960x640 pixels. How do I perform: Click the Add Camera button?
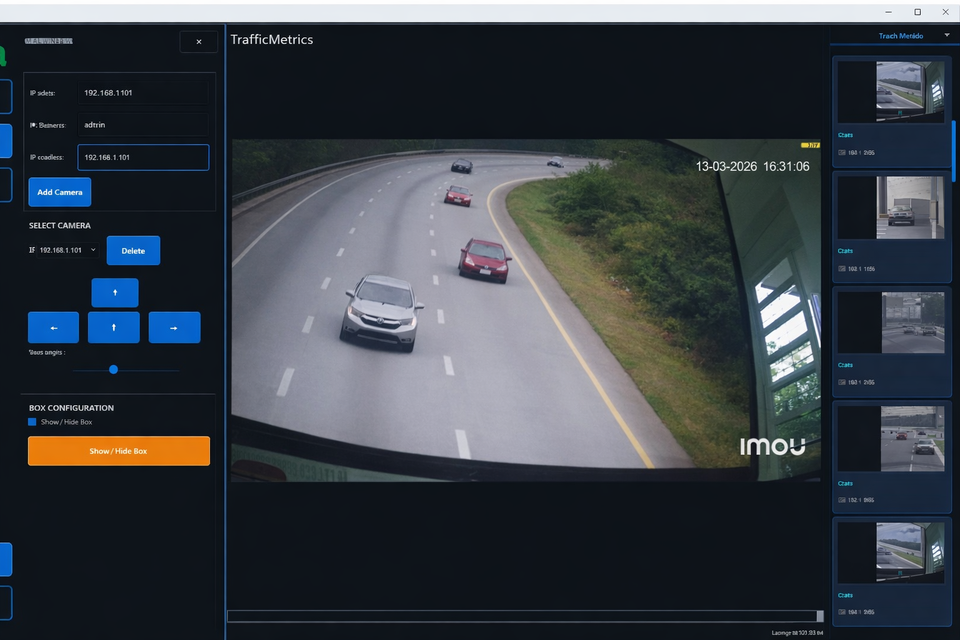[60, 192]
